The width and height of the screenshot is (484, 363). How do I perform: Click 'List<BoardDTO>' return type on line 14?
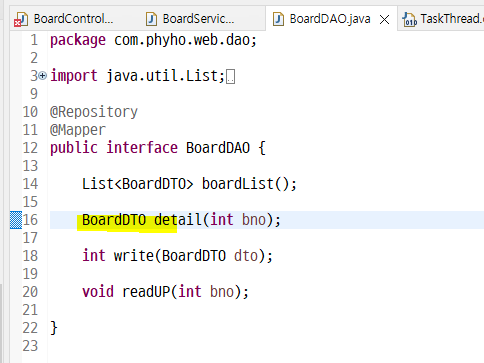[x=138, y=184]
